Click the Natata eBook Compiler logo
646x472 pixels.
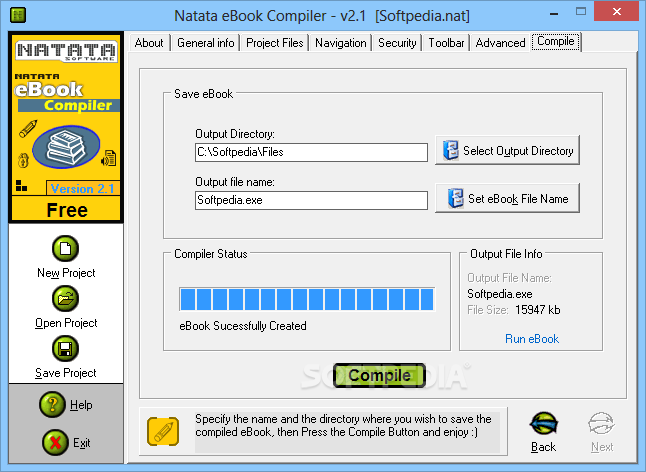pyautogui.click(x=66, y=127)
